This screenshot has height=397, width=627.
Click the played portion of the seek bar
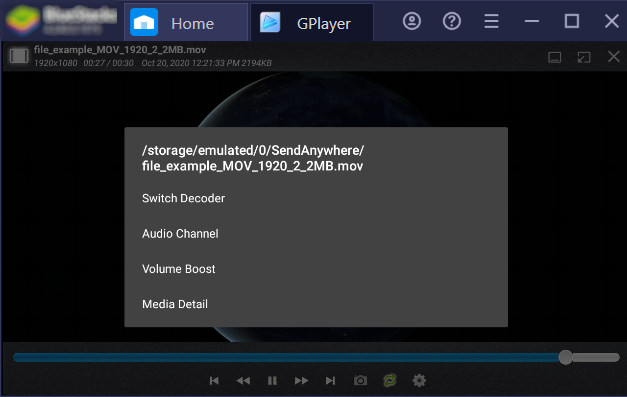point(286,357)
